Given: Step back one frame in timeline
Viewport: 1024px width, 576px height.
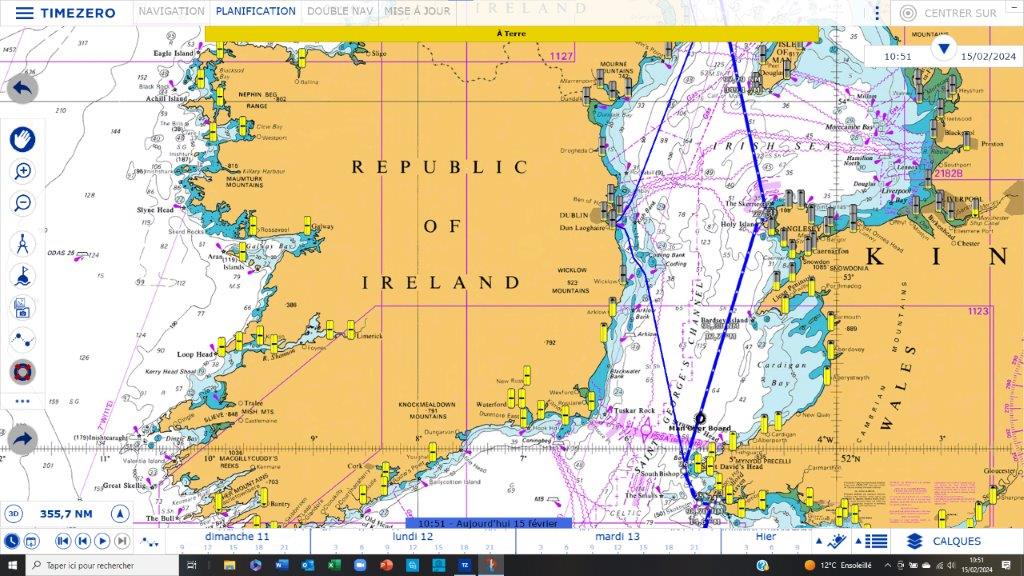Looking at the screenshot, I should [82, 541].
